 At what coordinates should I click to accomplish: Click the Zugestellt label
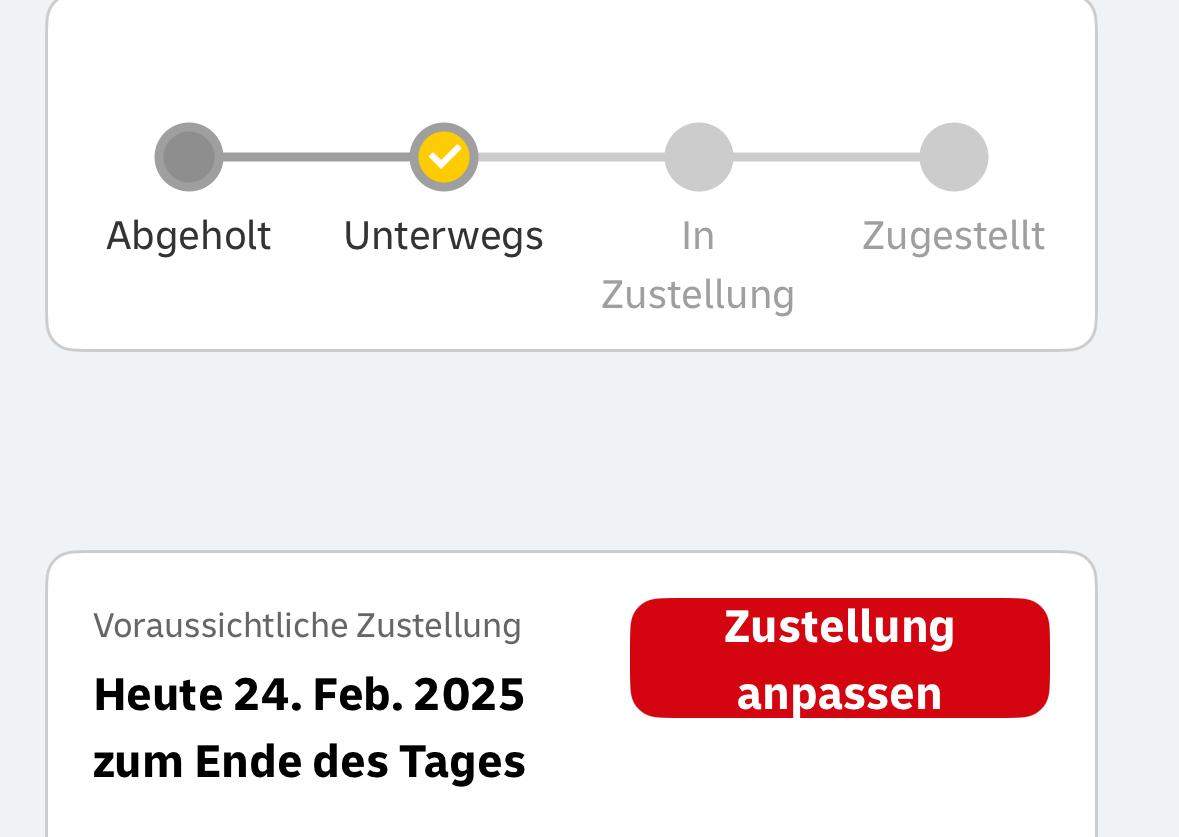tap(953, 235)
